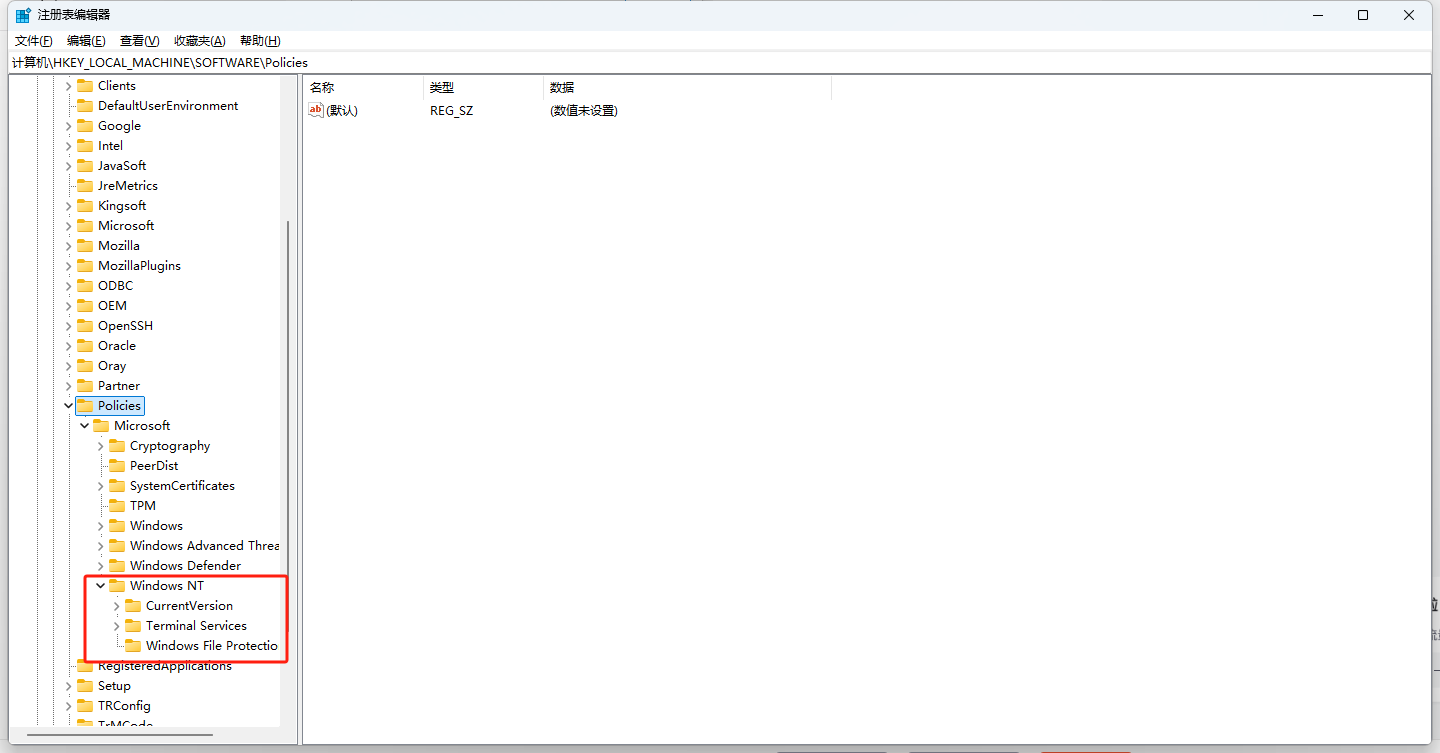Screen dimensions: 1440x753
Task: Click the Windows Defender folder icon
Action: coord(117,566)
